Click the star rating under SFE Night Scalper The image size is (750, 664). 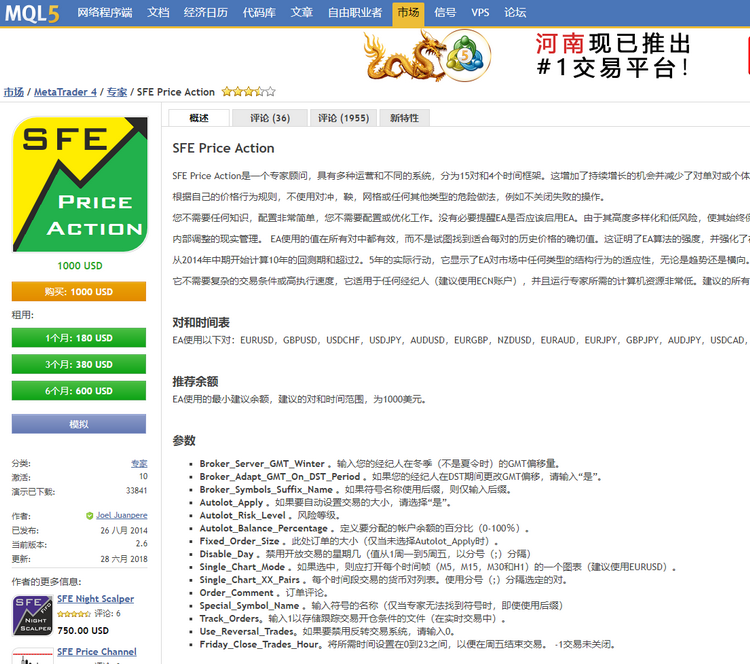pyautogui.click(x=74, y=614)
